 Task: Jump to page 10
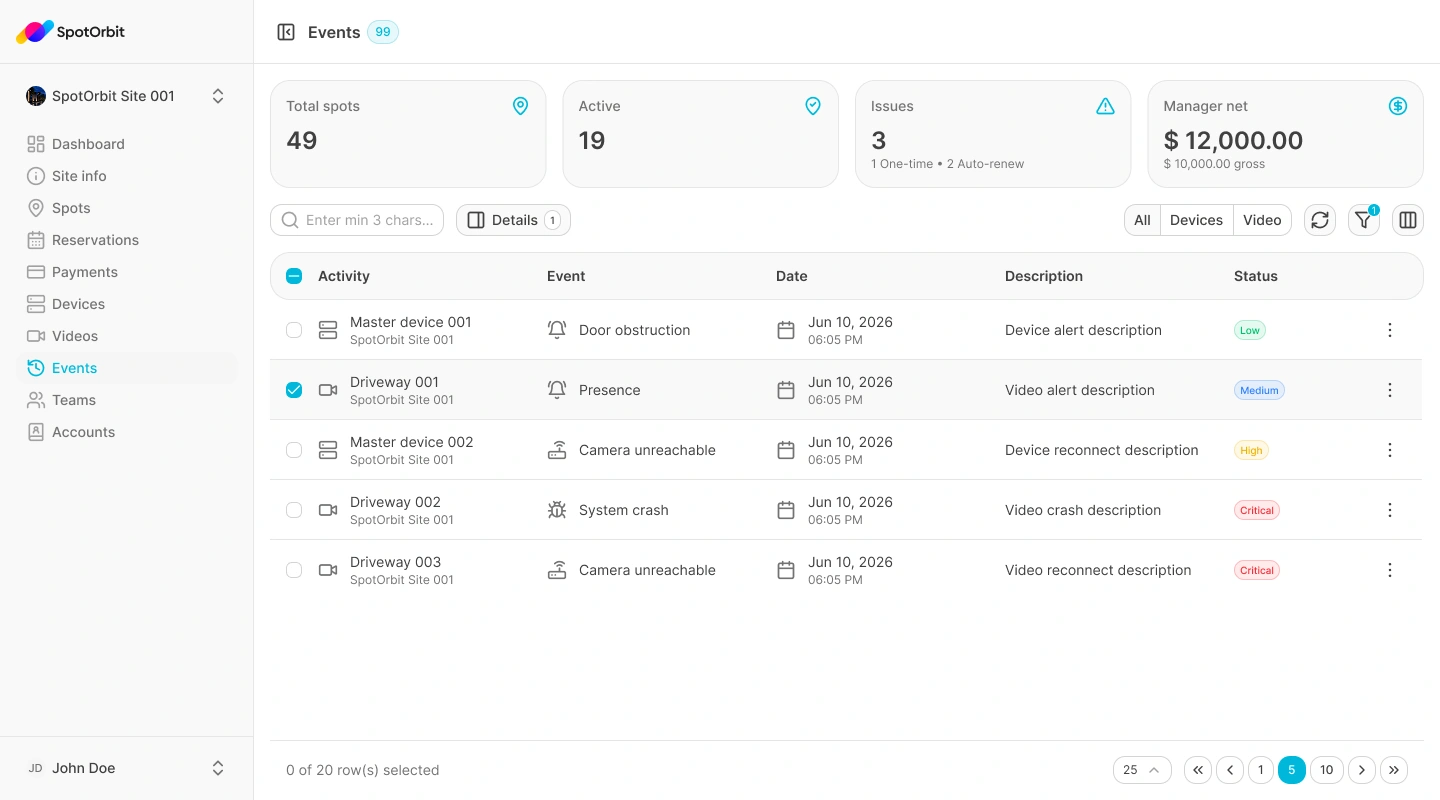(x=1327, y=770)
